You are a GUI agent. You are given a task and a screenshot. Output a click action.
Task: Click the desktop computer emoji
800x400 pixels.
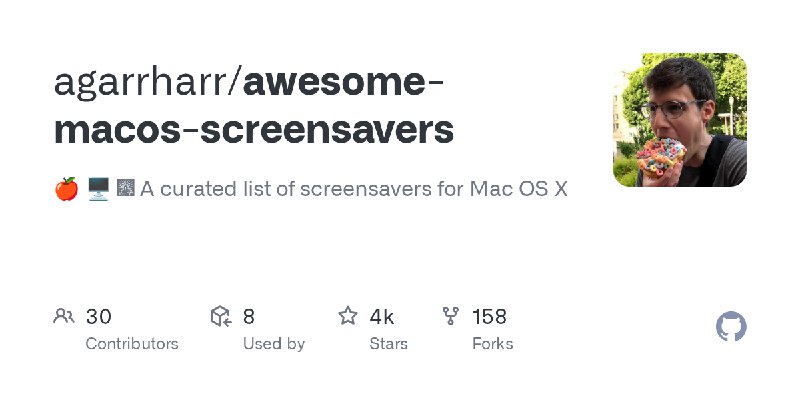tap(98, 188)
